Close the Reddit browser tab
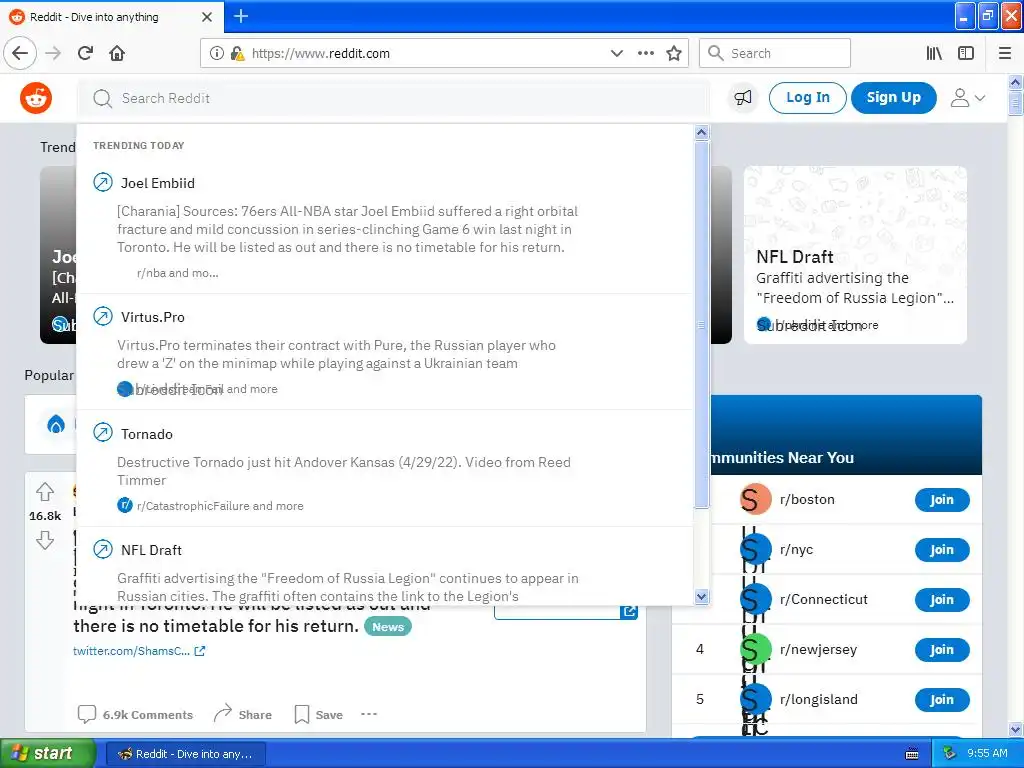1024x768 pixels. (207, 17)
